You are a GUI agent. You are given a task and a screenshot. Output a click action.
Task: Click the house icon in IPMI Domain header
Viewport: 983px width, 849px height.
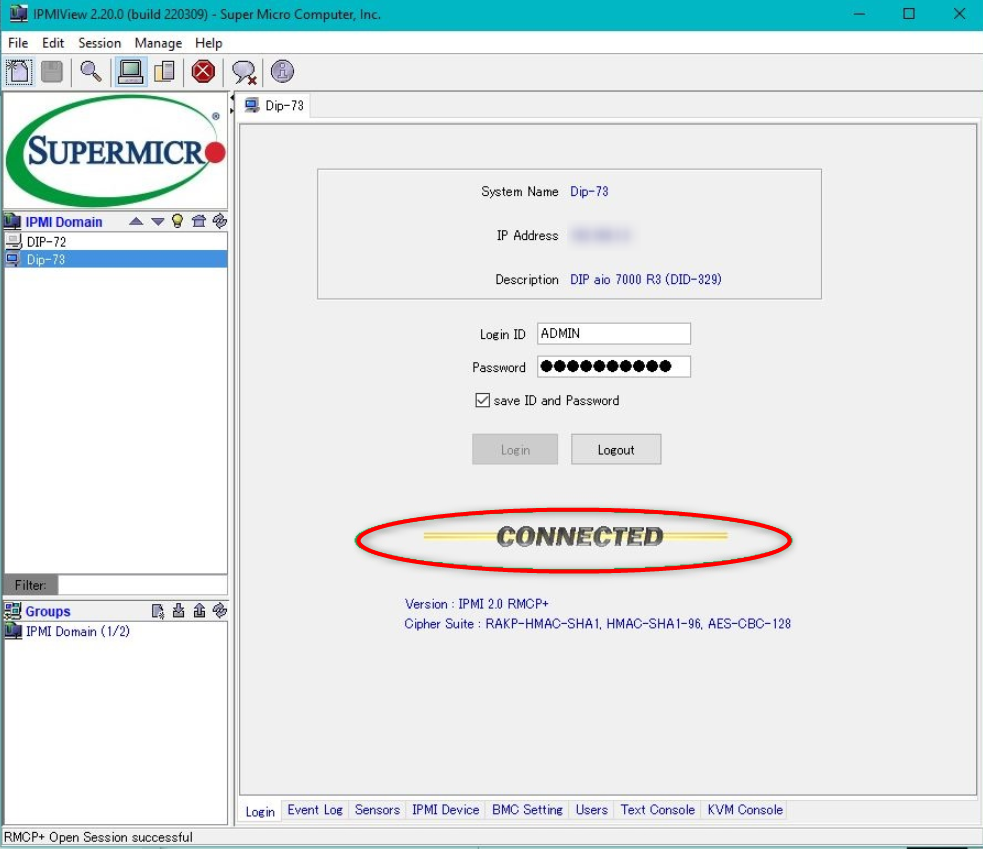coord(199,221)
